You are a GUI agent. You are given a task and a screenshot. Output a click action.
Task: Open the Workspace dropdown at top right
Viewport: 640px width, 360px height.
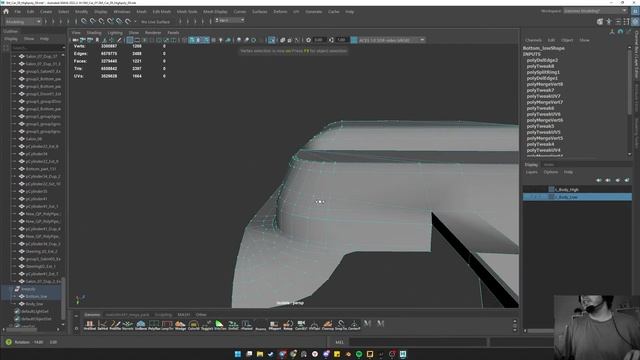point(595,11)
